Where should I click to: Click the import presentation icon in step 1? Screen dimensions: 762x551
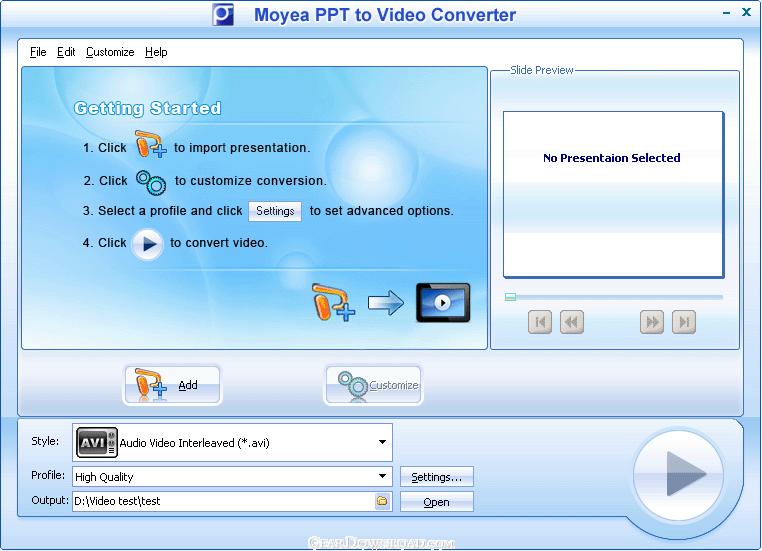[151, 144]
